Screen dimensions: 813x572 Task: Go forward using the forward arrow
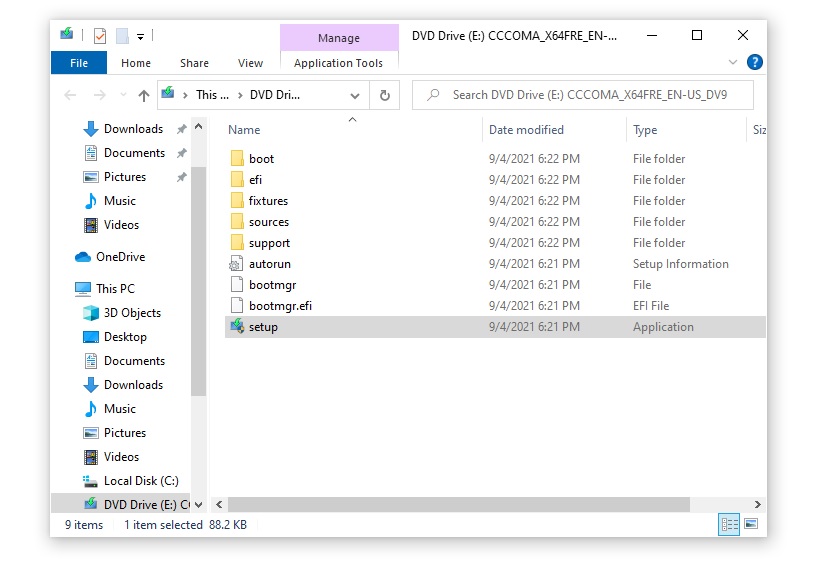click(x=100, y=95)
